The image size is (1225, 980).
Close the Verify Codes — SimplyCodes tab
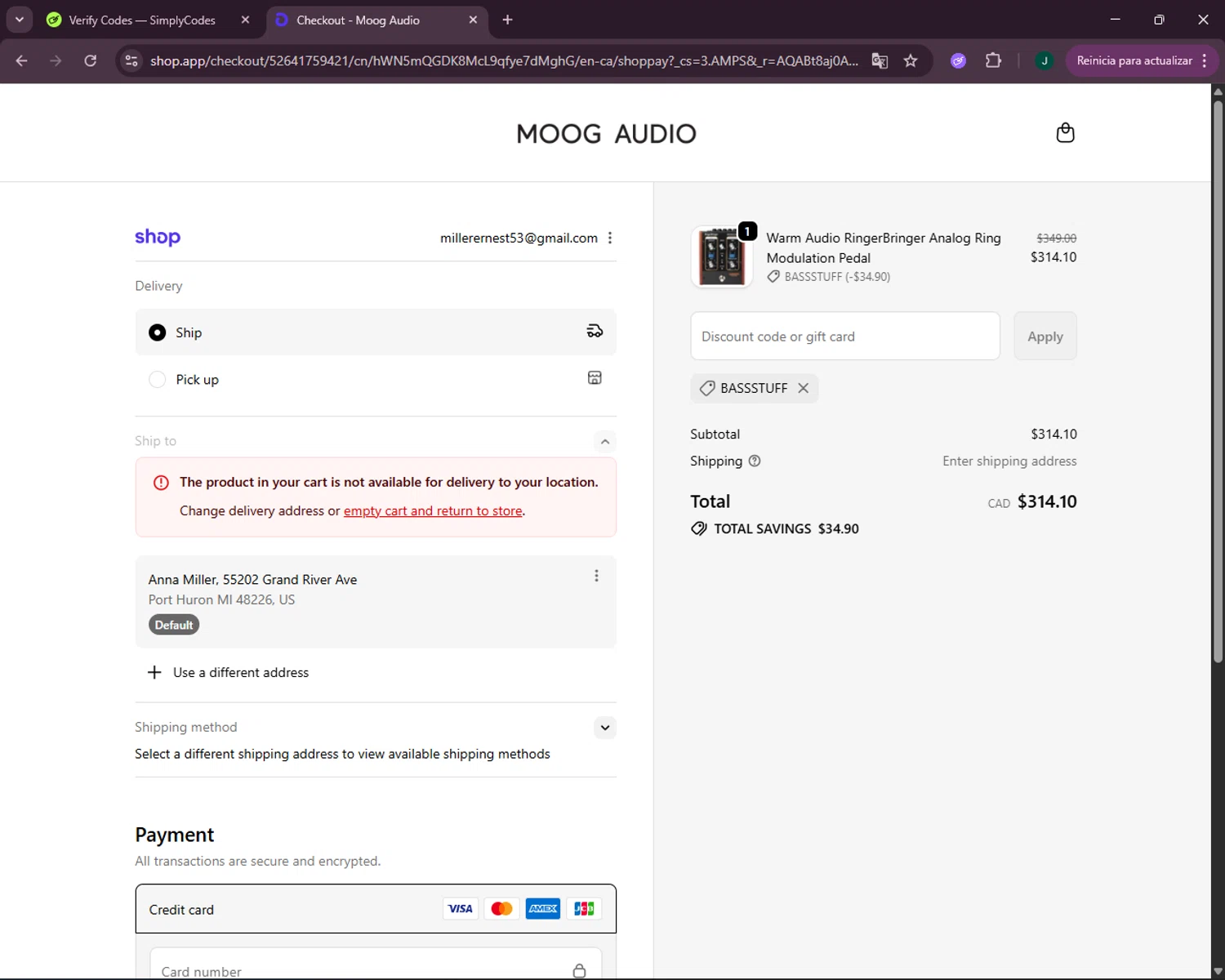[245, 20]
